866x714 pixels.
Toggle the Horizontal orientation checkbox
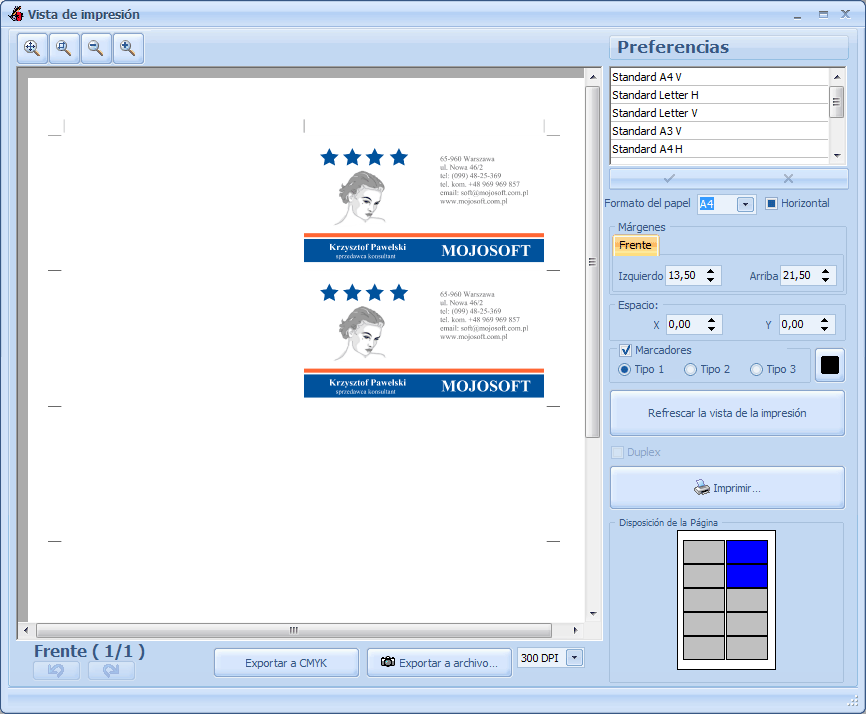771,204
